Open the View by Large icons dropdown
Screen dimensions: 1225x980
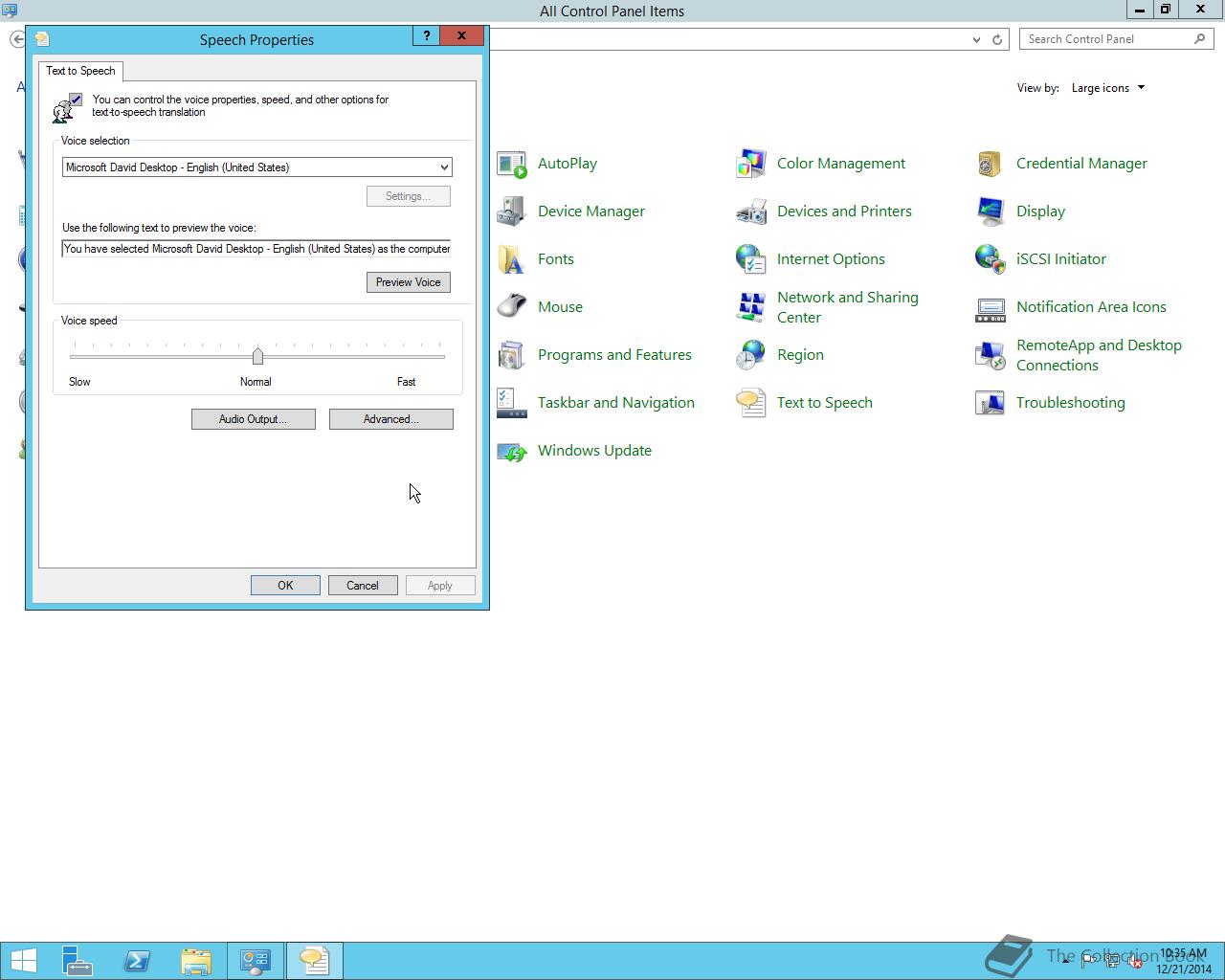pos(1108,88)
